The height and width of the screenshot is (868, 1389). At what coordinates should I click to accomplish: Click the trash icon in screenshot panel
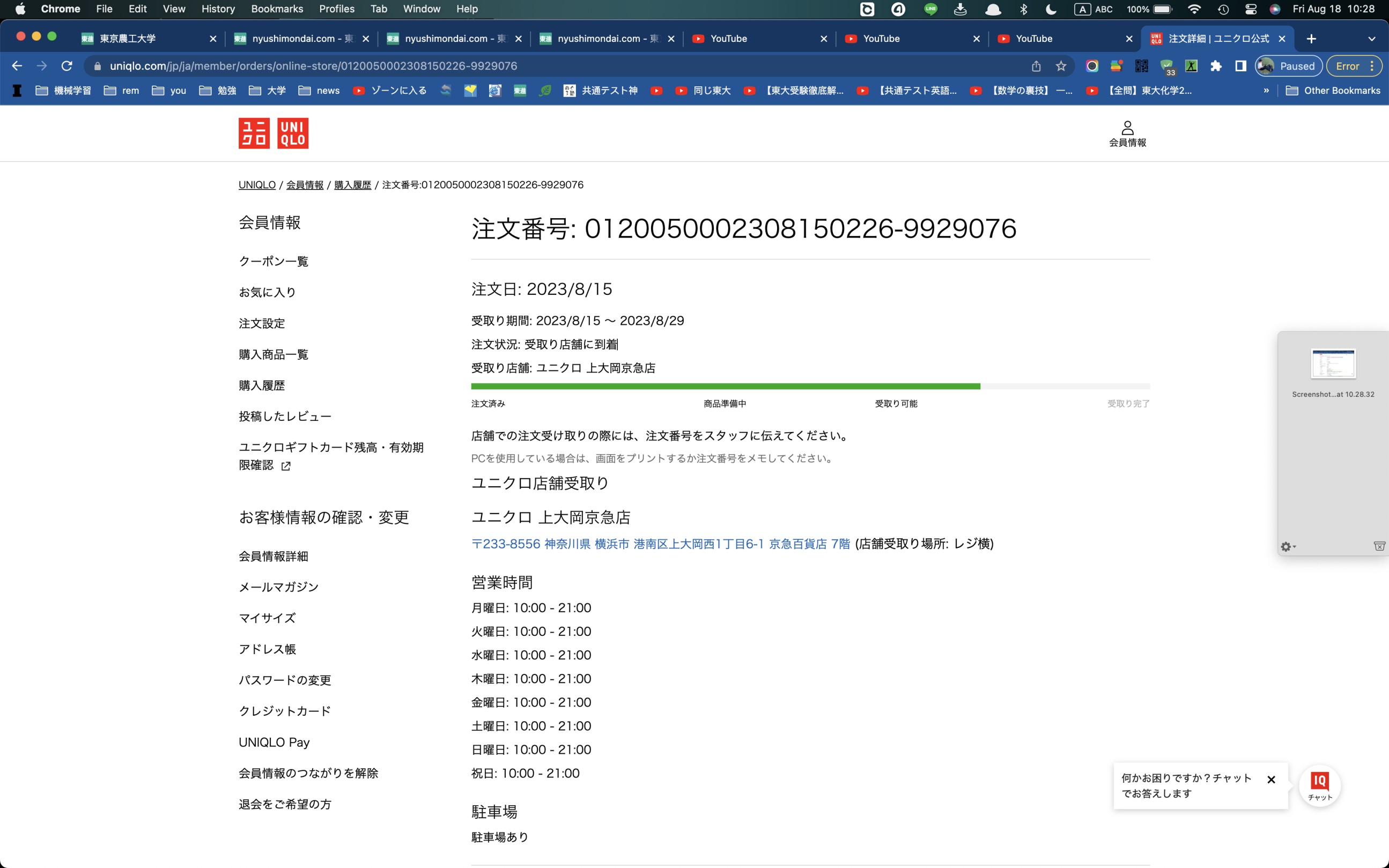point(1379,546)
